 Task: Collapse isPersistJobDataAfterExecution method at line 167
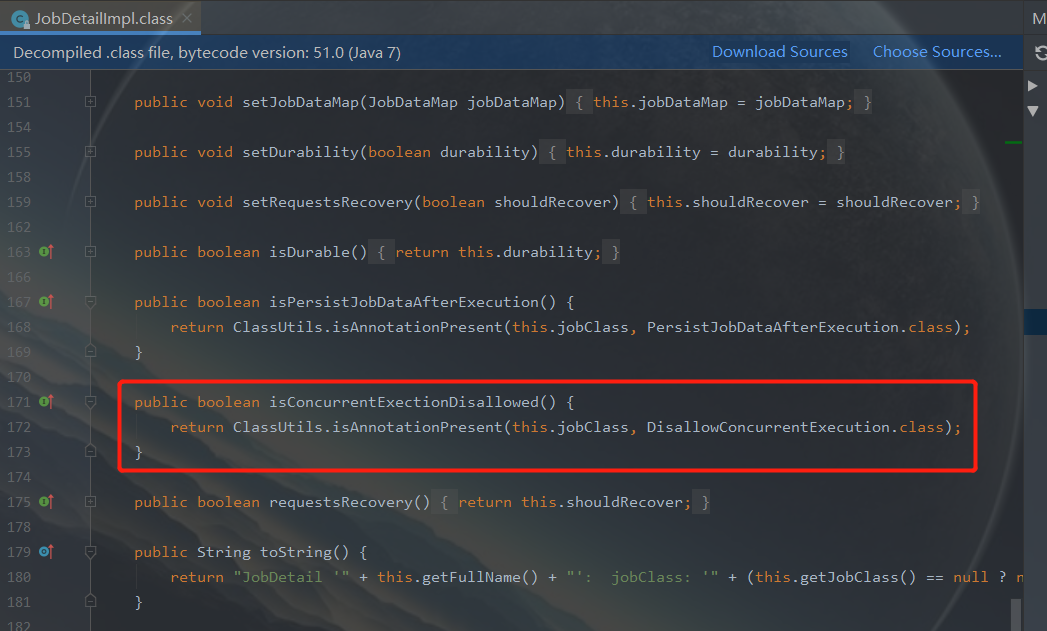[90, 302]
